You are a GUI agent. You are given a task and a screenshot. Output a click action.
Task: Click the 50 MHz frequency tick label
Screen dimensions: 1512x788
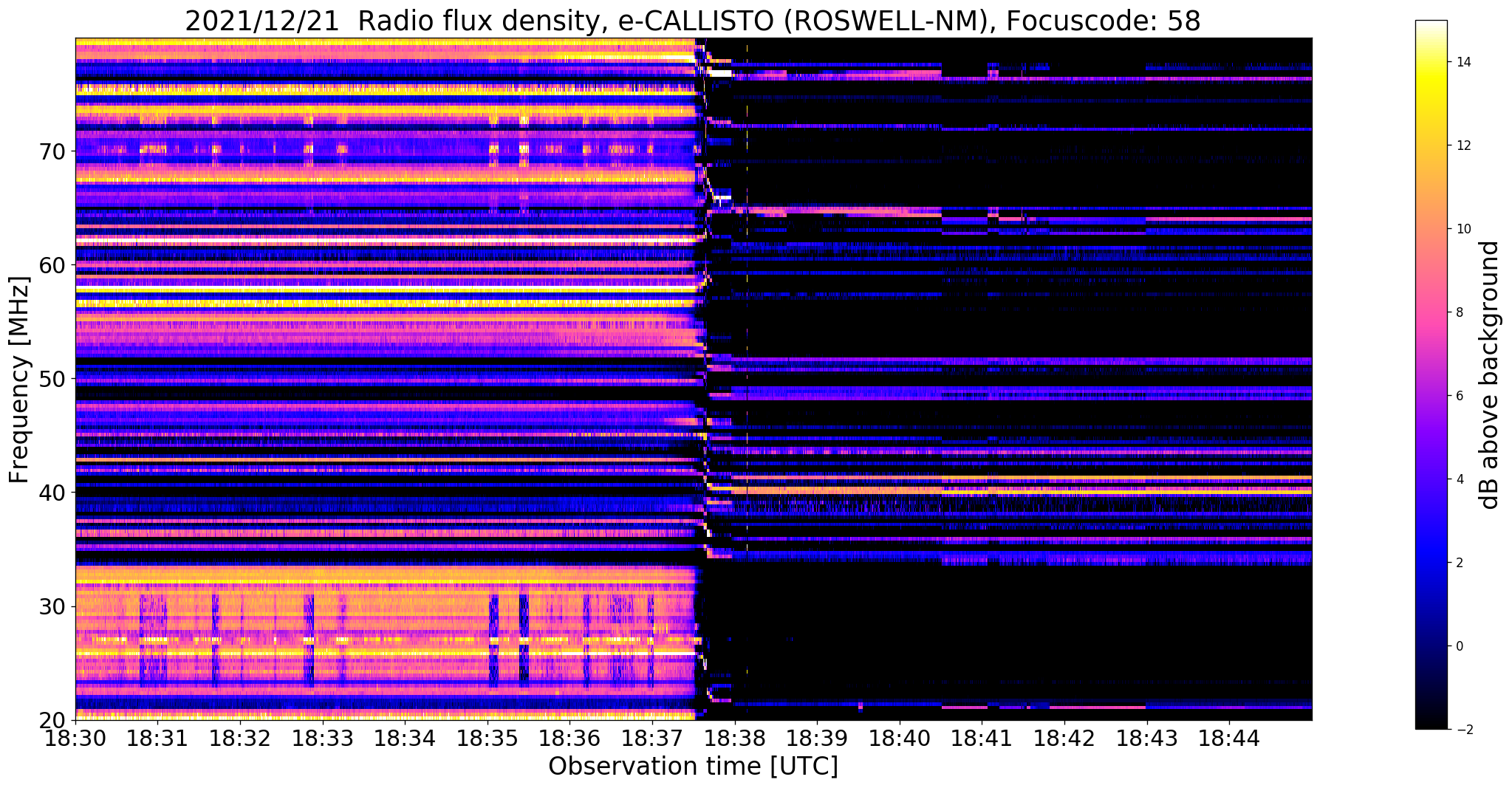pos(52,379)
